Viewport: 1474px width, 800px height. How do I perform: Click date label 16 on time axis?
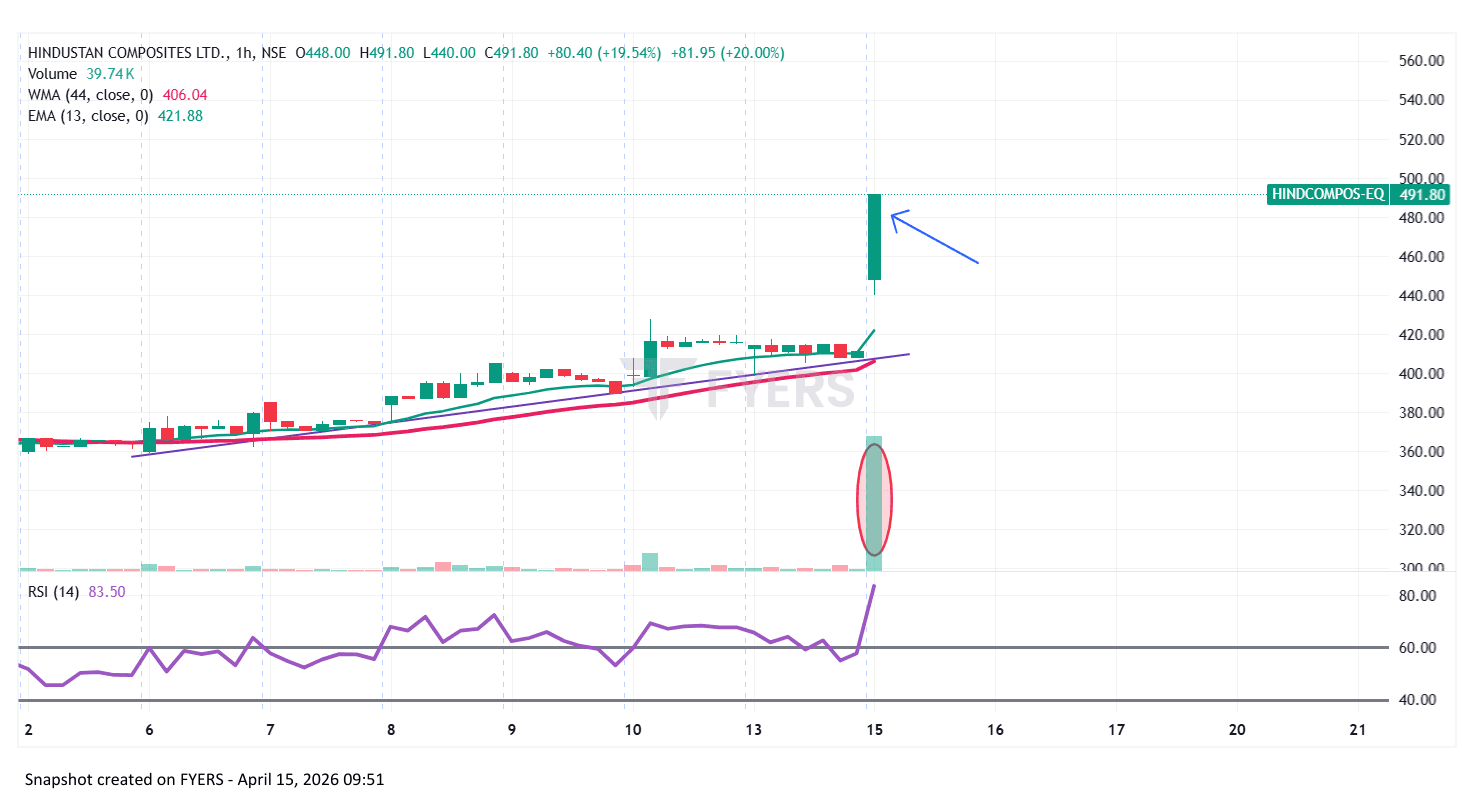click(995, 730)
